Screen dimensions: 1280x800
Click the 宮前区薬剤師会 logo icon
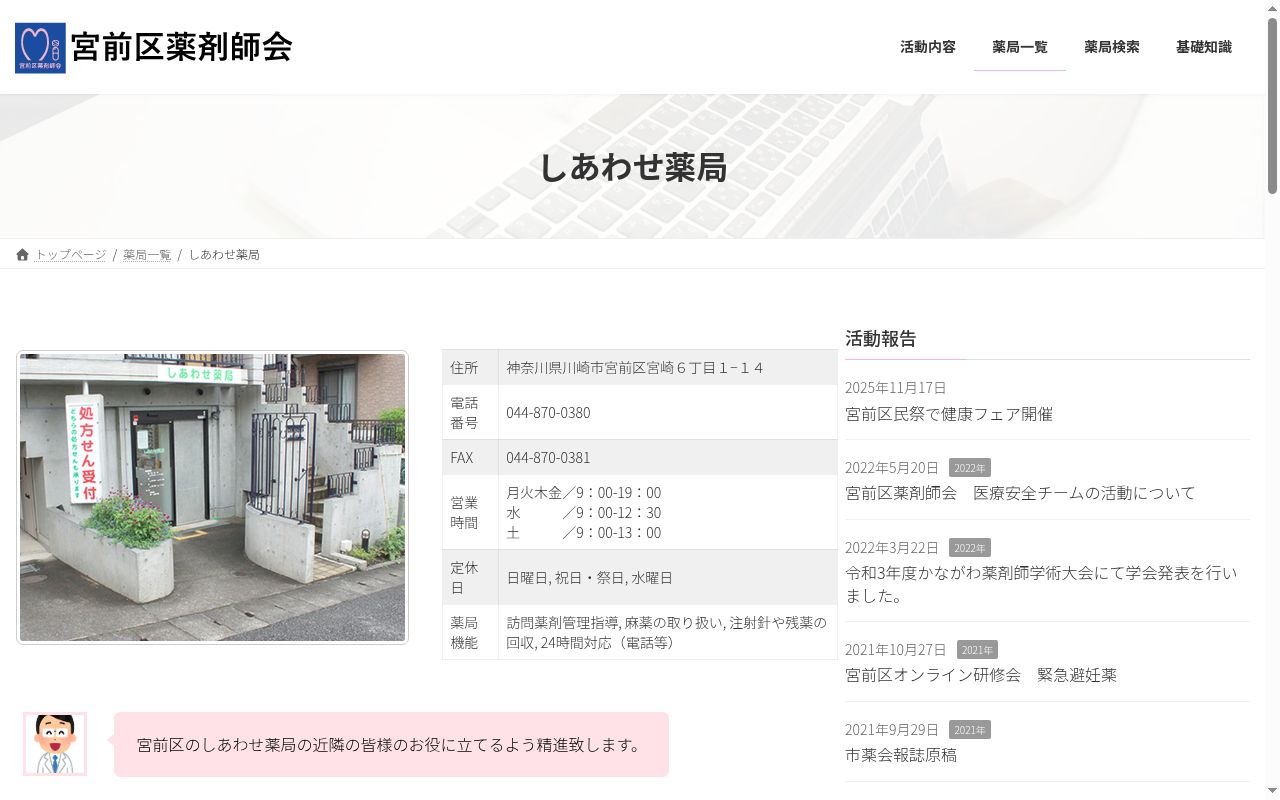click(40, 48)
